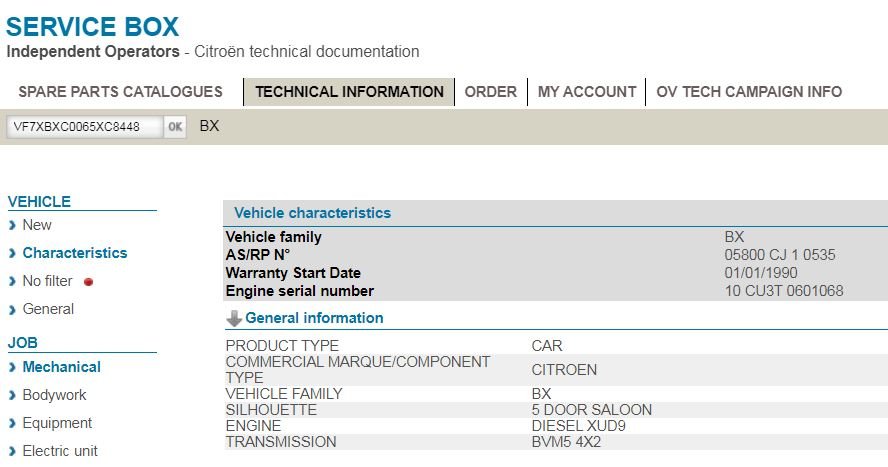The image size is (888, 467).
Task: Open the Order tab
Action: (490, 92)
